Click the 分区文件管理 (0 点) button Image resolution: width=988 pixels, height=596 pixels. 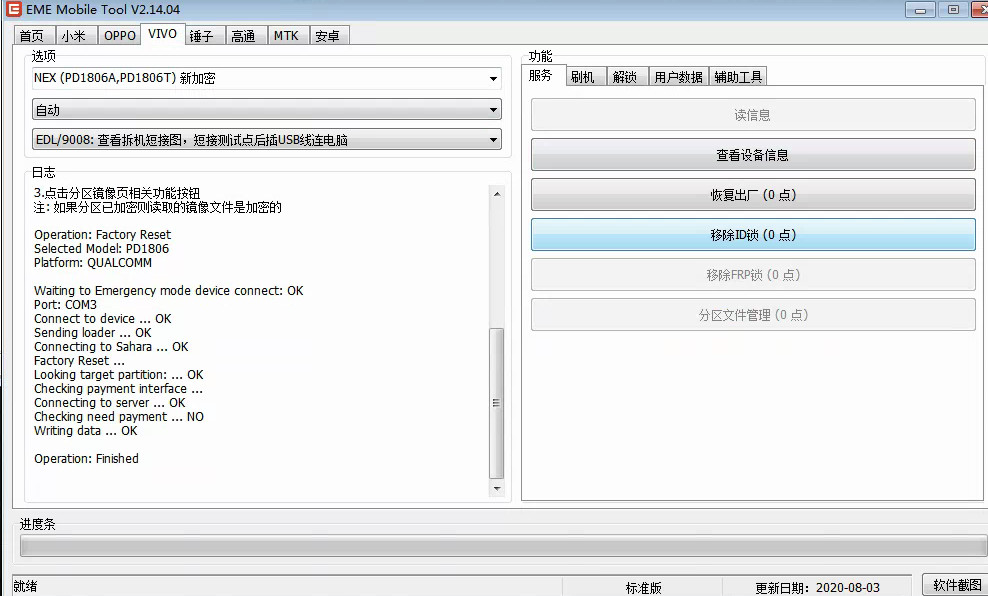tap(753, 314)
